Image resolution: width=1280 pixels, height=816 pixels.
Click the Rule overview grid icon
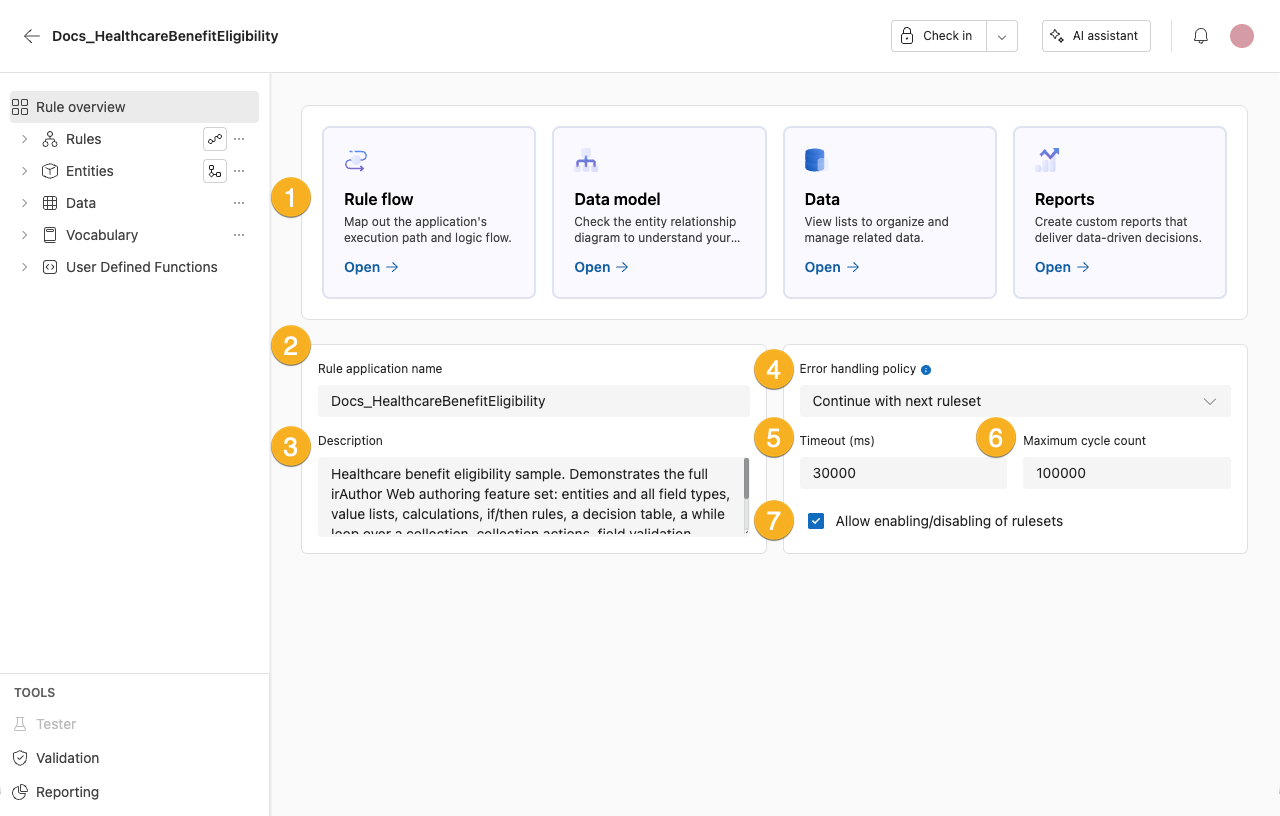click(20, 107)
